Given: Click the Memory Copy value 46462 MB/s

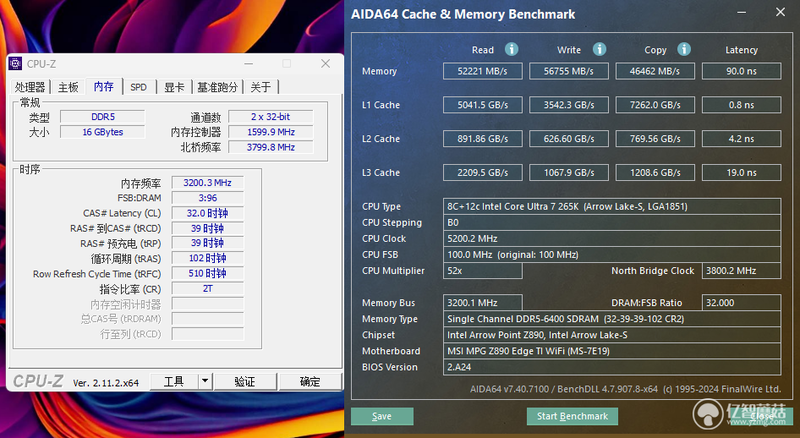Looking at the screenshot, I should click(x=655, y=71).
